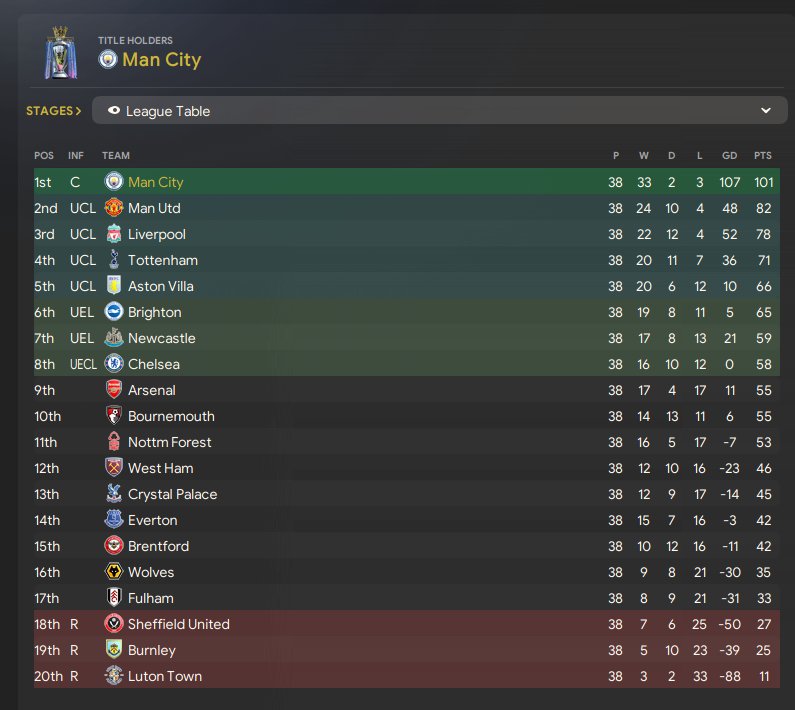The image size is (795, 710).
Task: Open the Newcastle team link
Action: 162,338
